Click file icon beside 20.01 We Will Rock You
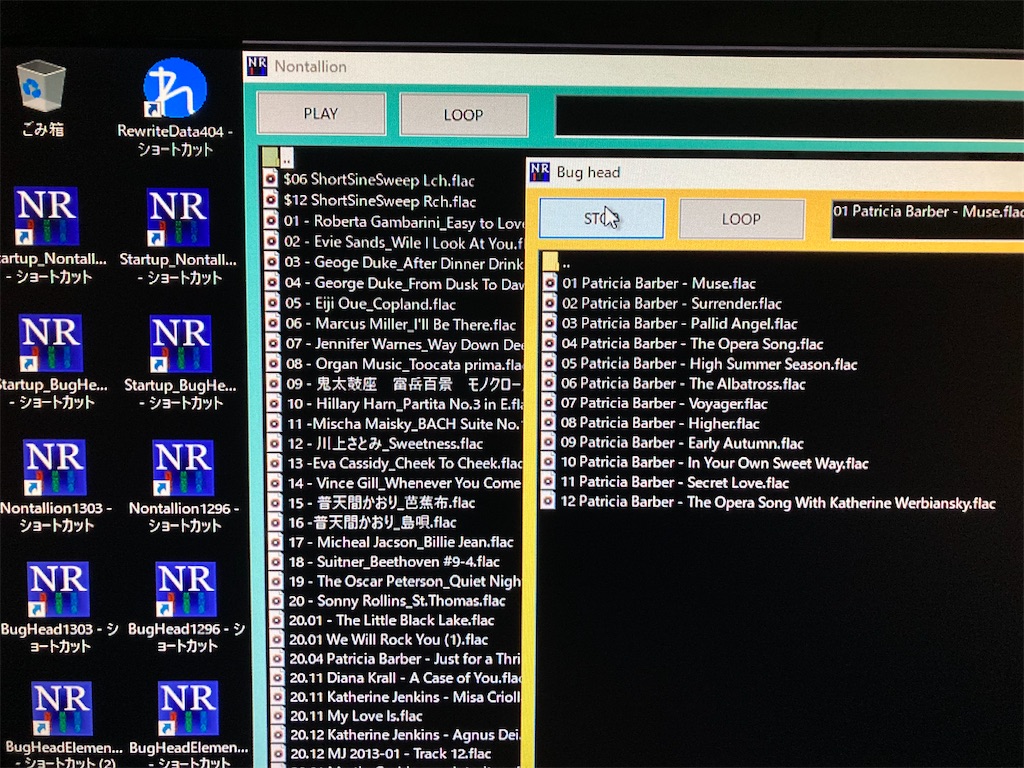This screenshot has height=768, width=1024. [277, 639]
